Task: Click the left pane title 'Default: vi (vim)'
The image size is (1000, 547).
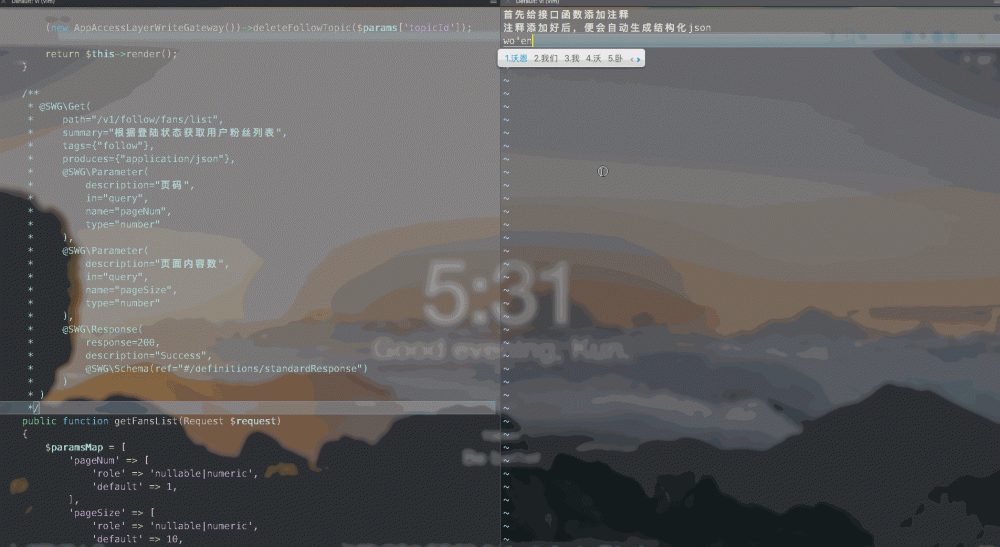Action: 33,2
